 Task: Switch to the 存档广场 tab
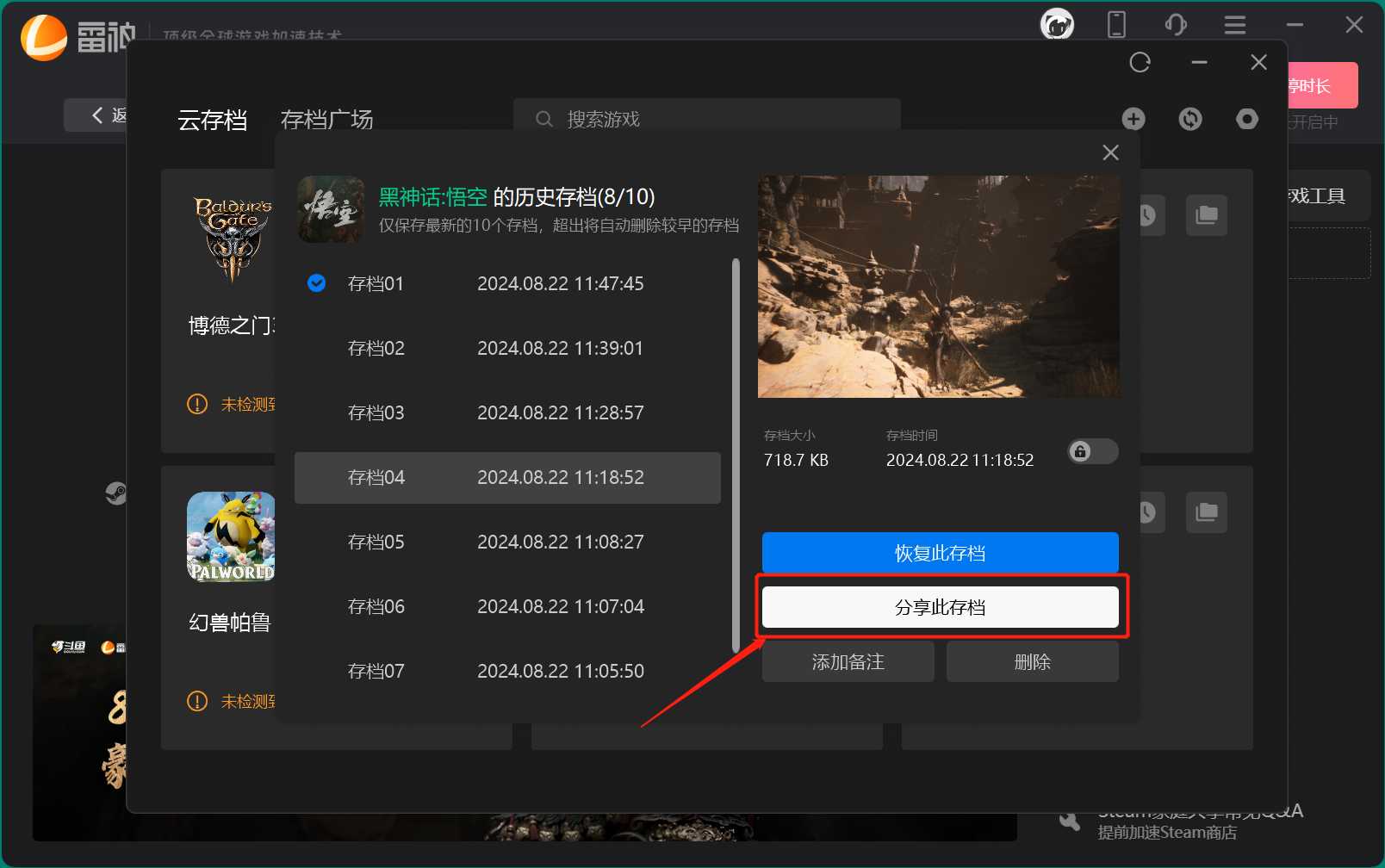tap(326, 120)
